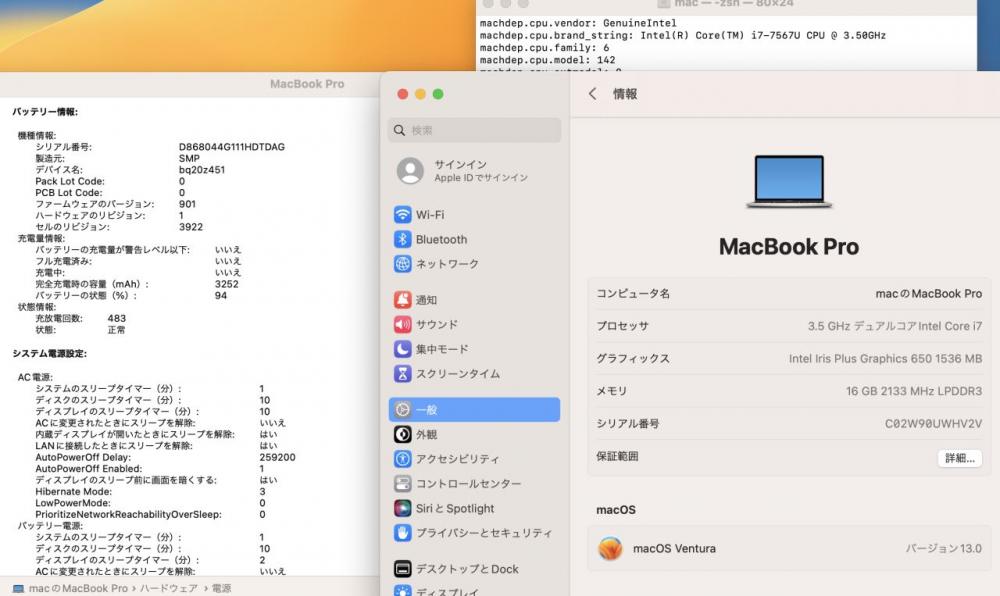Click cycle count value 483

click(117, 318)
